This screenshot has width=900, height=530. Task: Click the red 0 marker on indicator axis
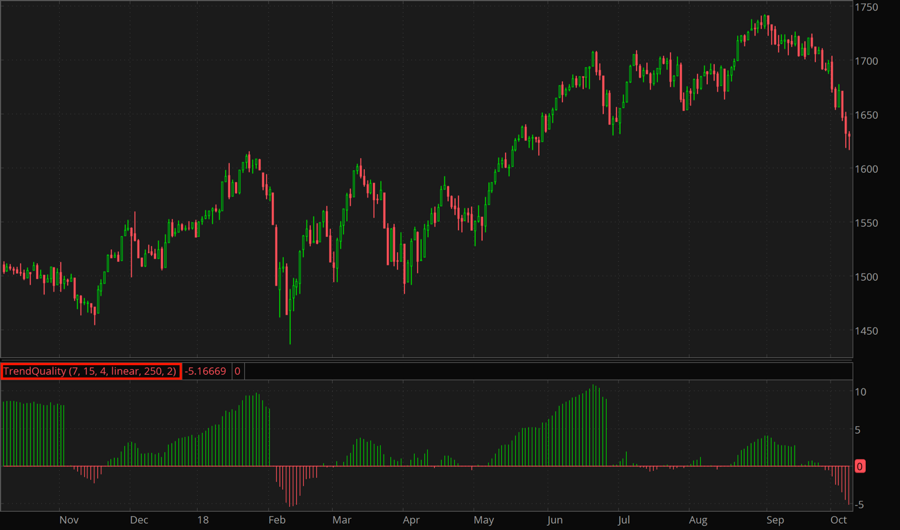click(860, 467)
